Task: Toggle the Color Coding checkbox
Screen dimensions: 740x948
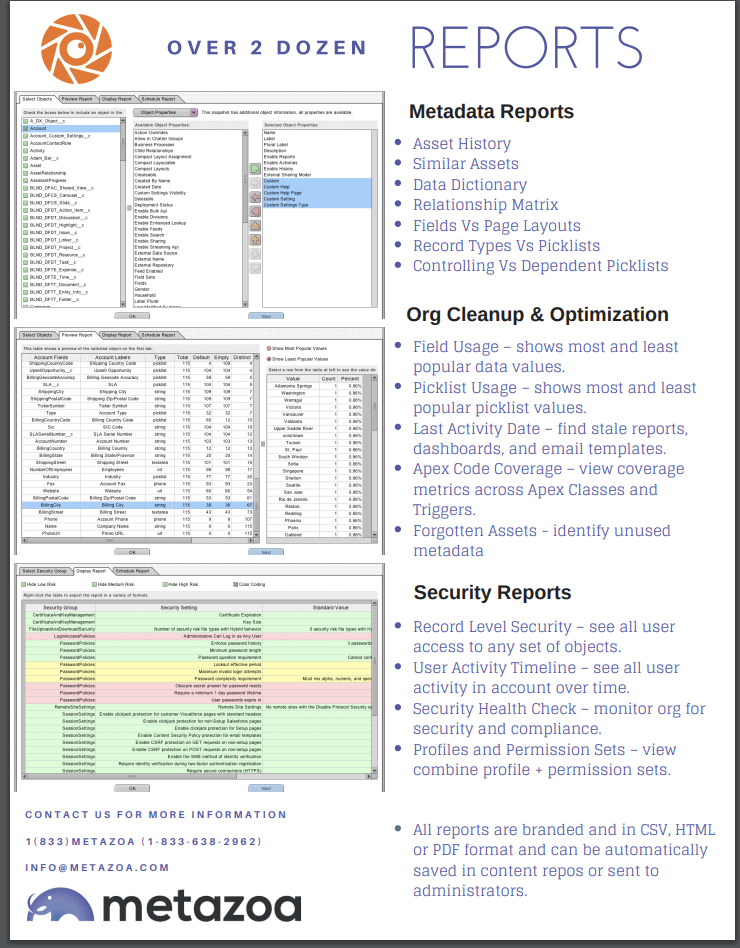Action: coord(235,585)
